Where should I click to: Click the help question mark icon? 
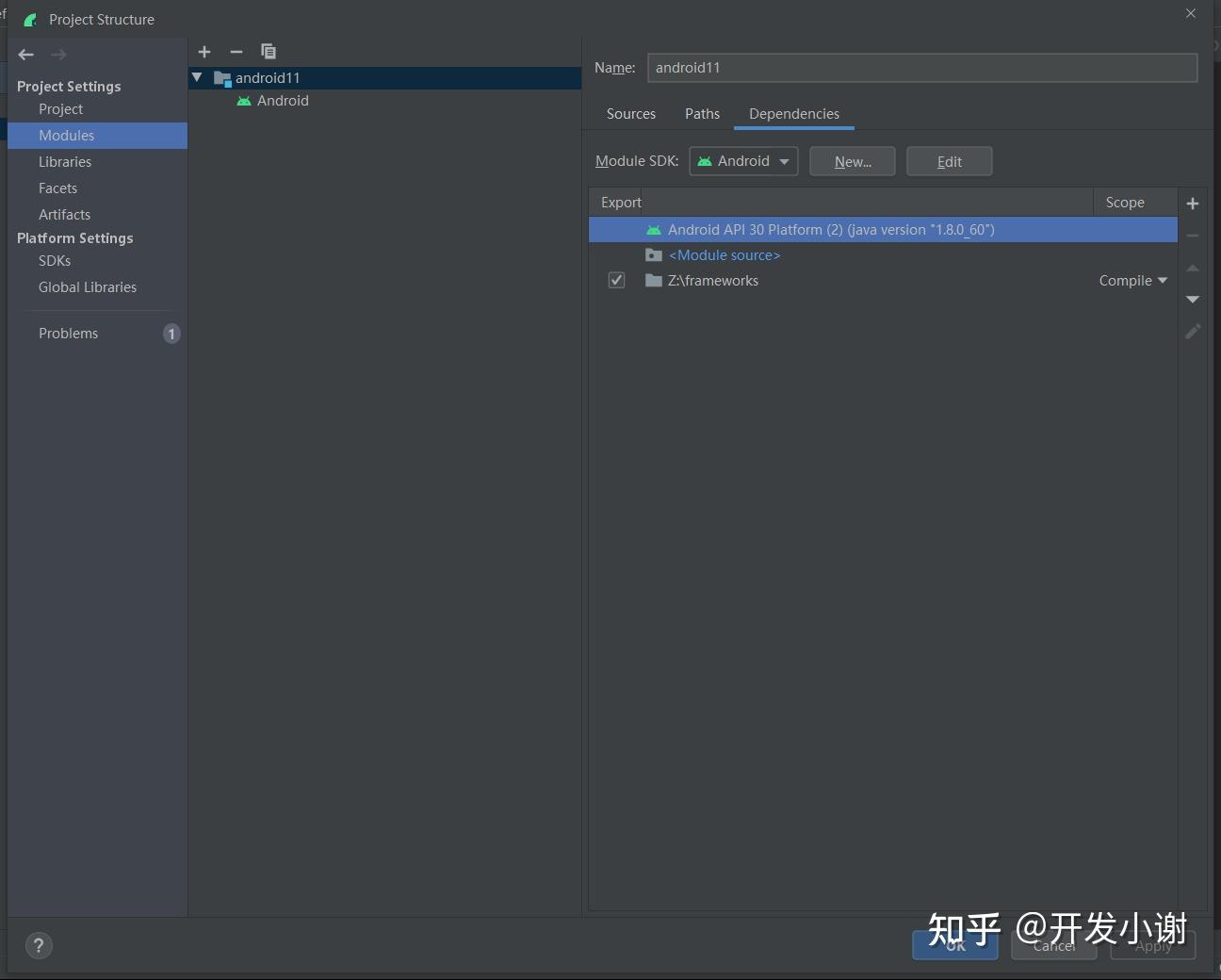point(39,945)
